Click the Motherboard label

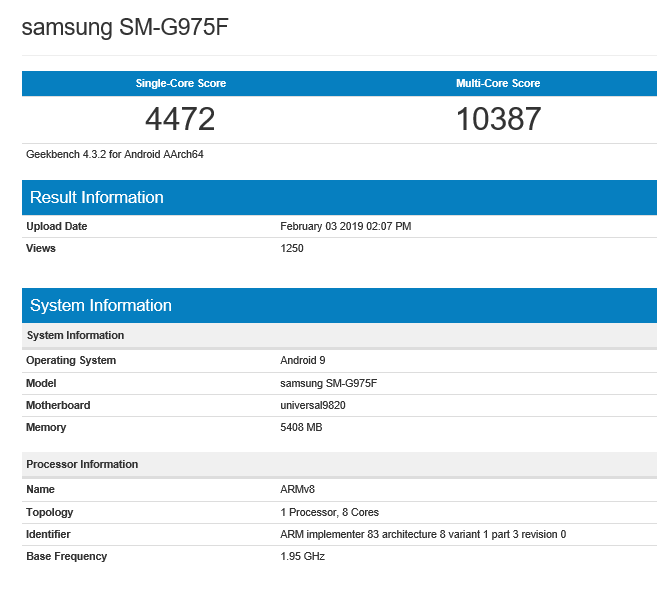tap(58, 405)
